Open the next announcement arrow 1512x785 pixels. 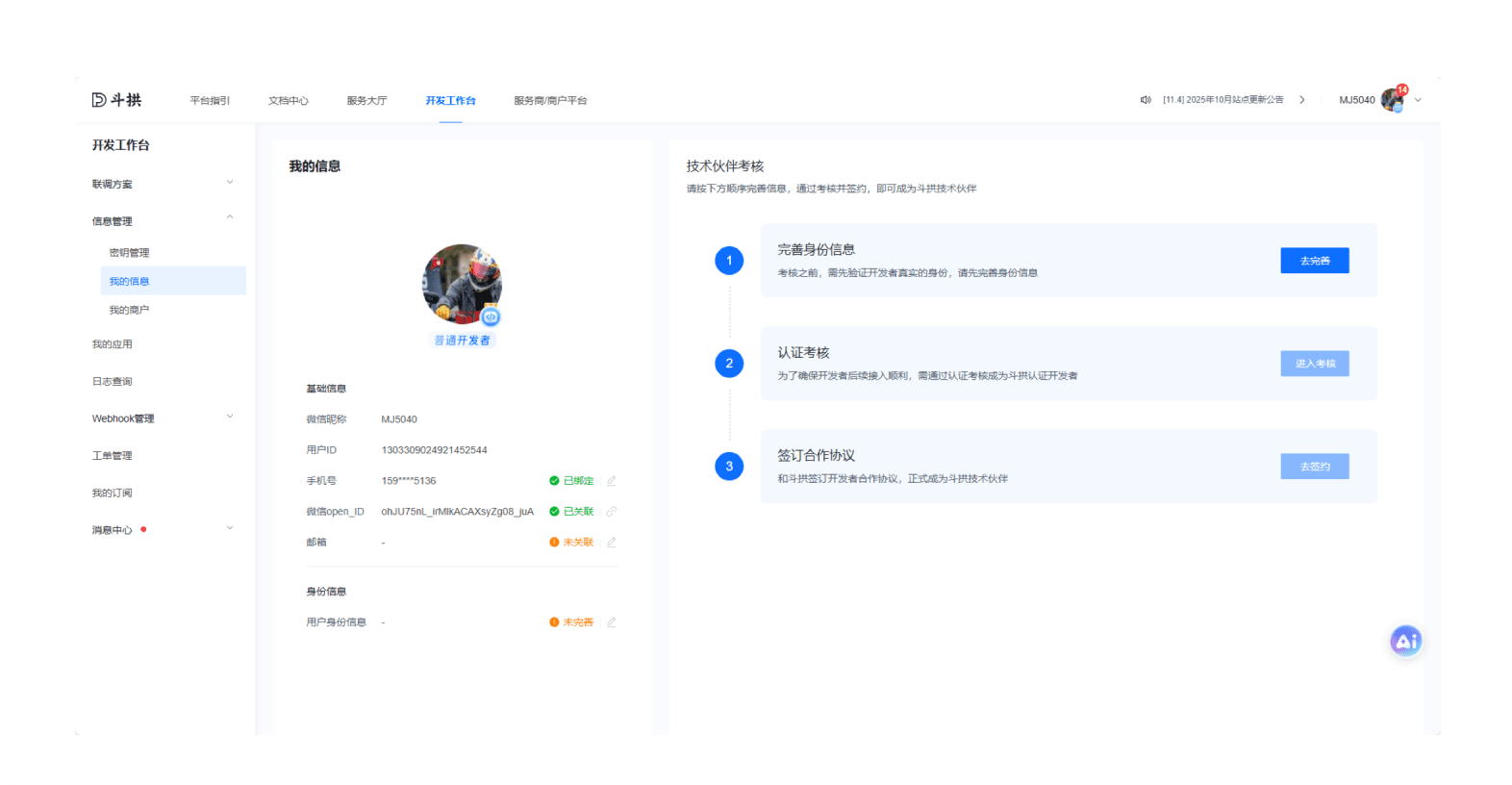point(1302,100)
